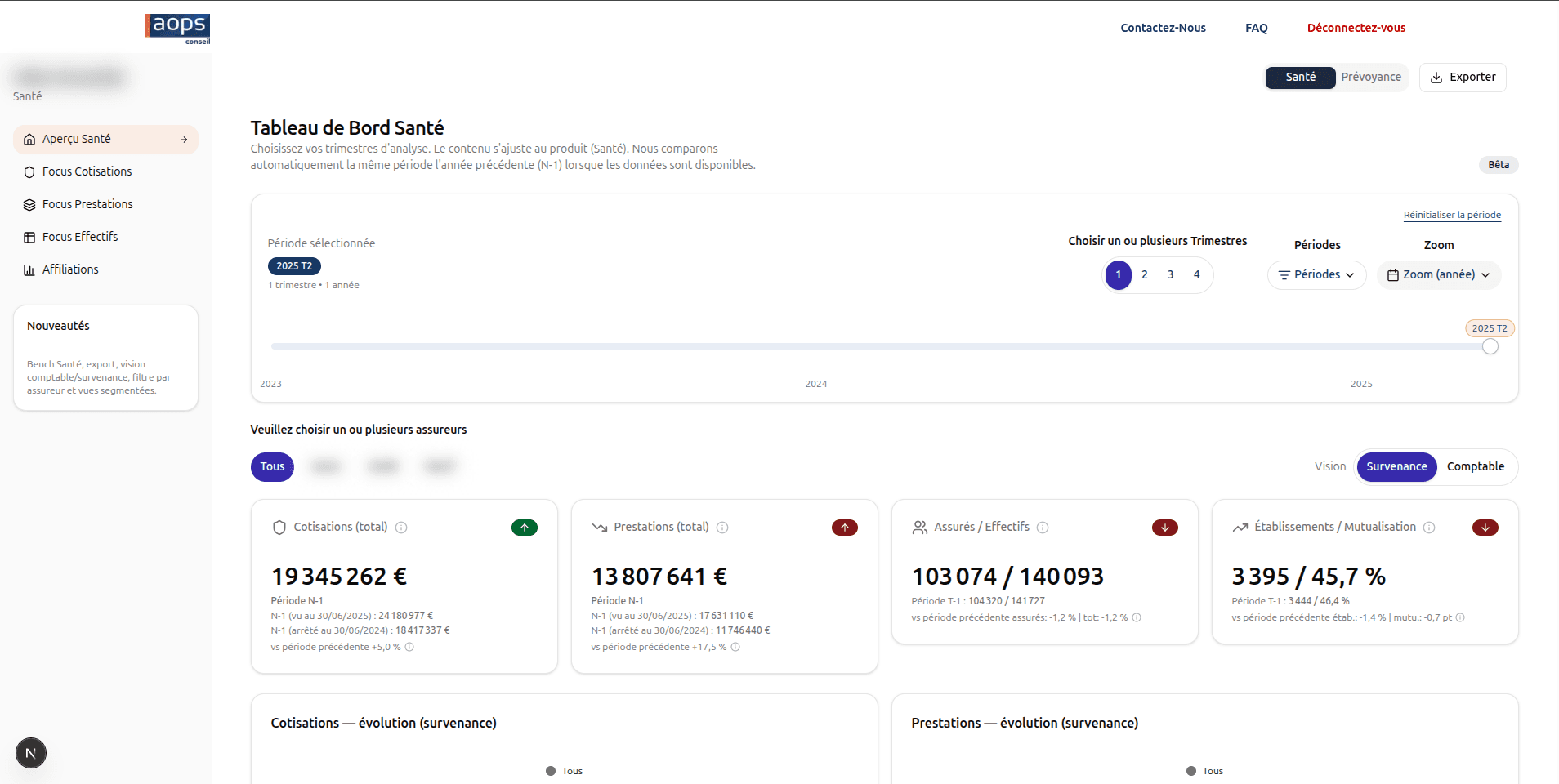Viewport: 1559px width, 784px height.
Task: Select trimestre 3 in quarter picker
Action: click(x=1170, y=275)
